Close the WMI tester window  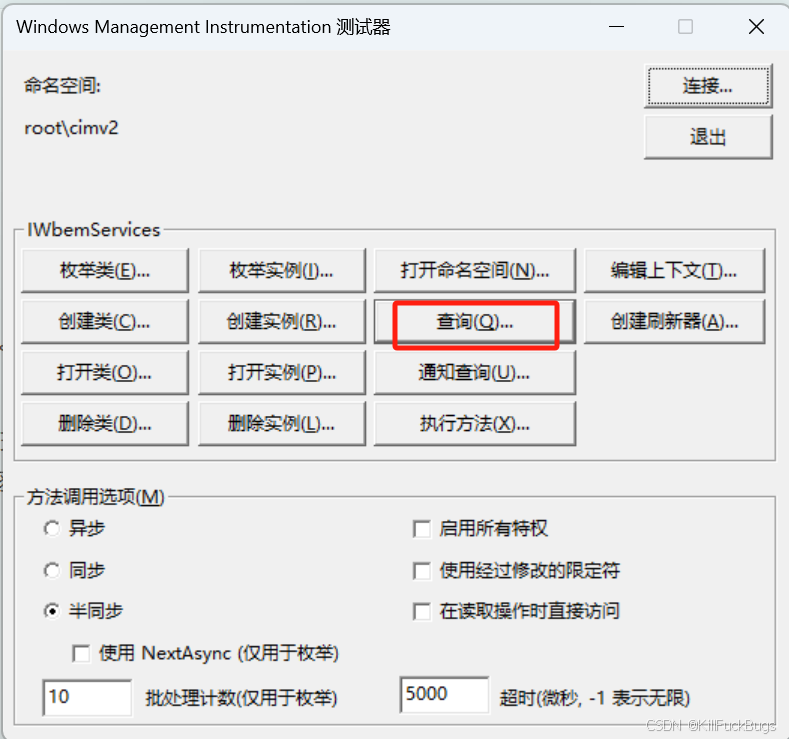[756, 26]
